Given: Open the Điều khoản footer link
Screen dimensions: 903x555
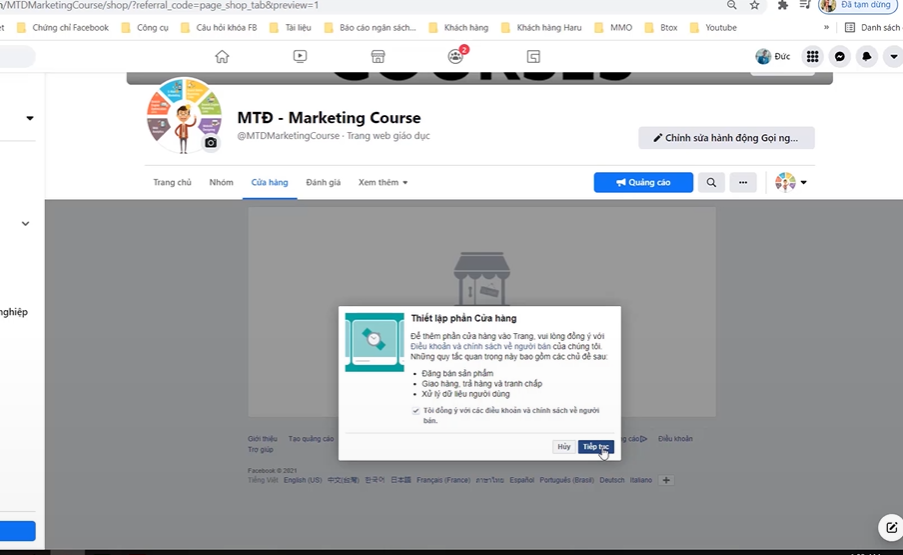Looking at the screenshot, I should coord(676,439).
